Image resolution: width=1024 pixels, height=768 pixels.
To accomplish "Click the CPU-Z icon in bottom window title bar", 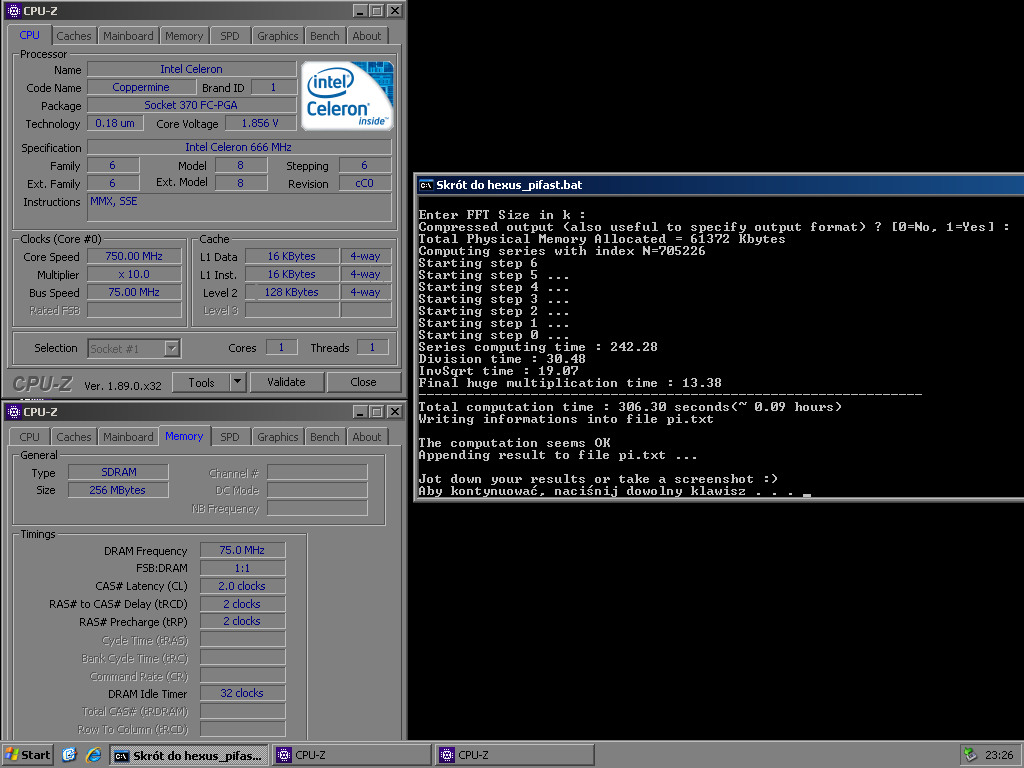I will [x=13, y=412].
